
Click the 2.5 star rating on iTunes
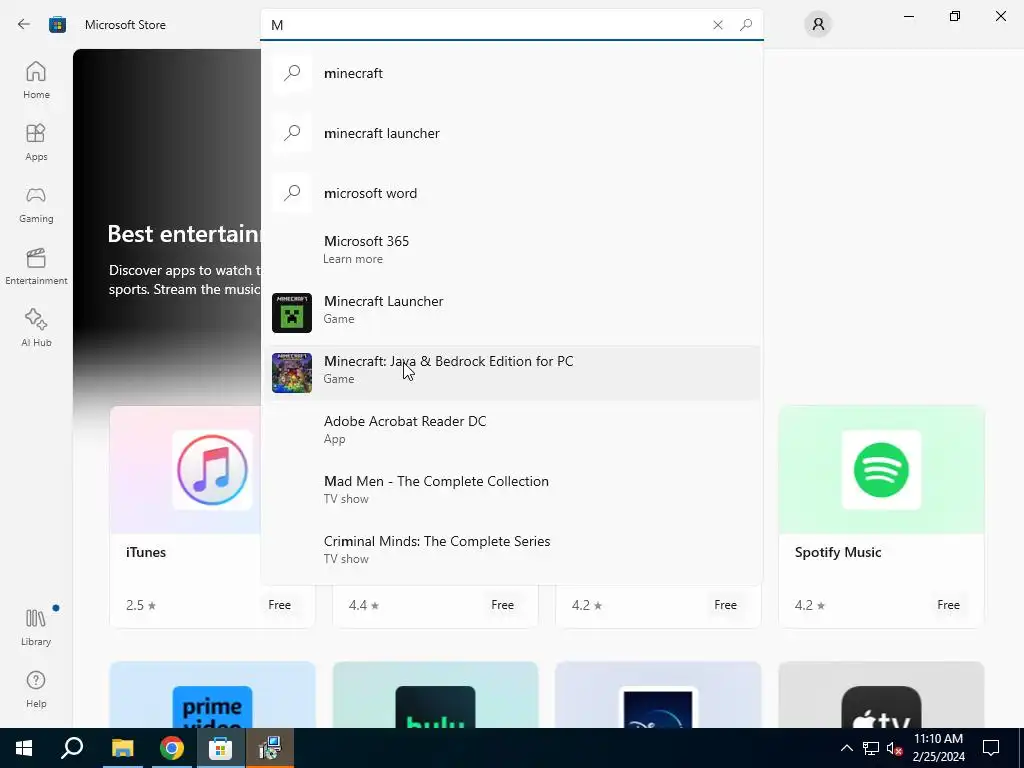coord(141,605)
